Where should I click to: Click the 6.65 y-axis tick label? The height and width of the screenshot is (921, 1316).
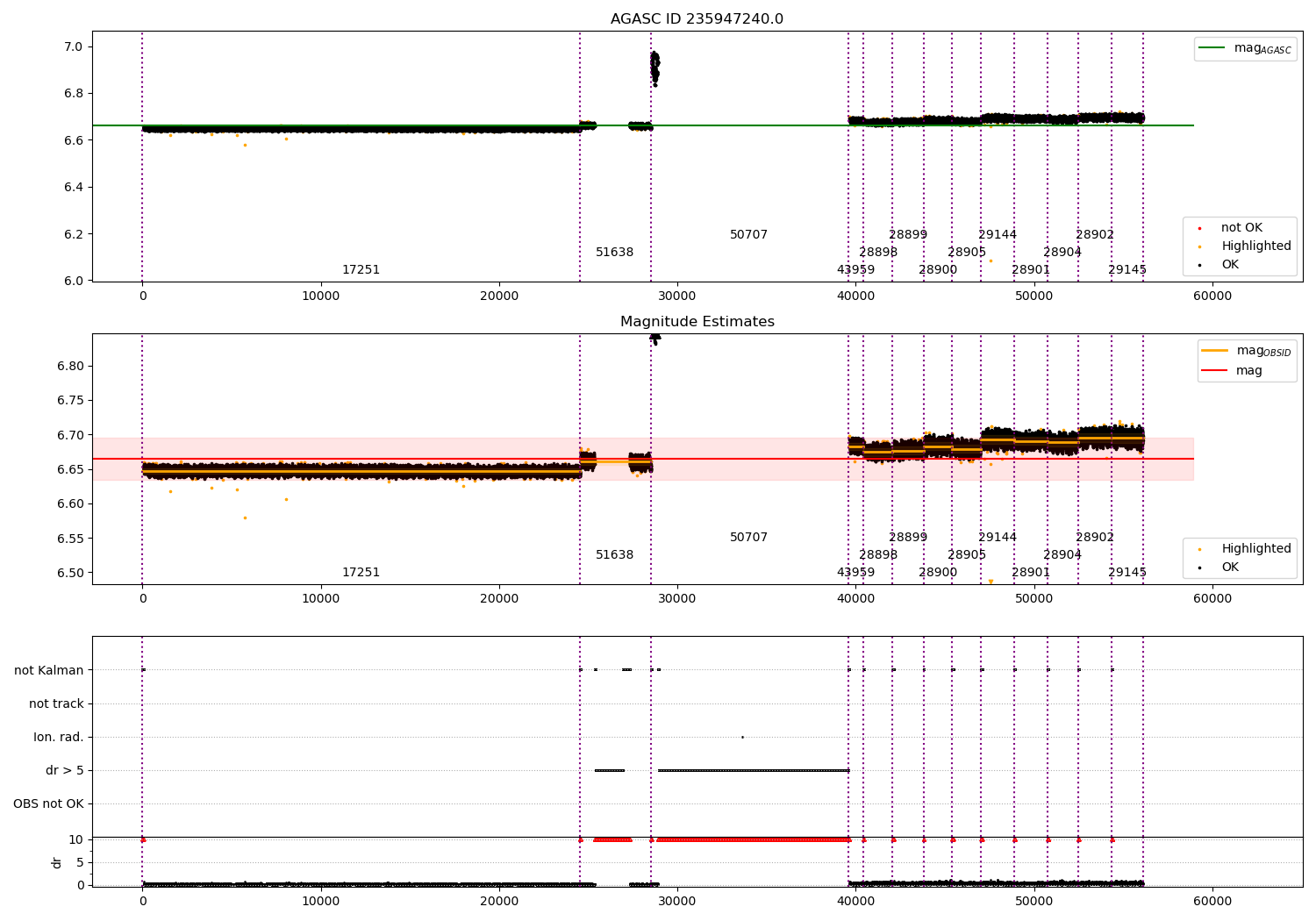pyautogui.click(x=70, y=470)
